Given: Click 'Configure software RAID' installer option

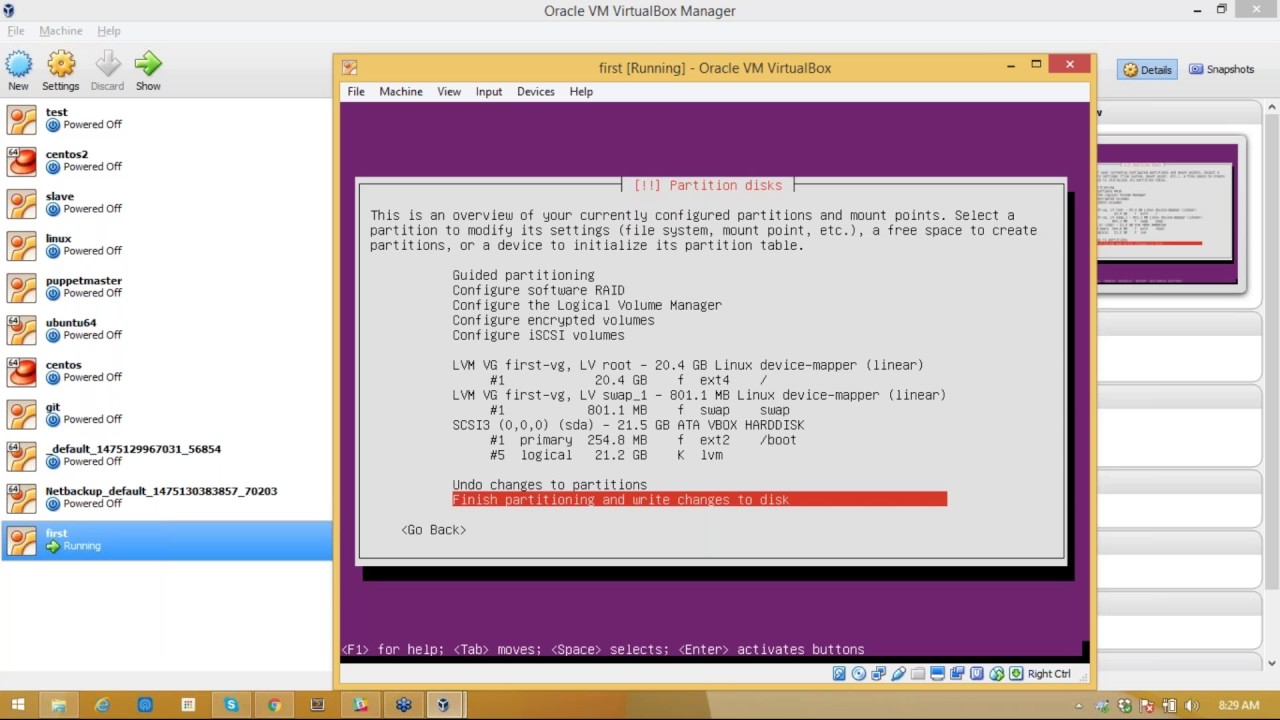Looking at the screenshot, I should [538, 290].
